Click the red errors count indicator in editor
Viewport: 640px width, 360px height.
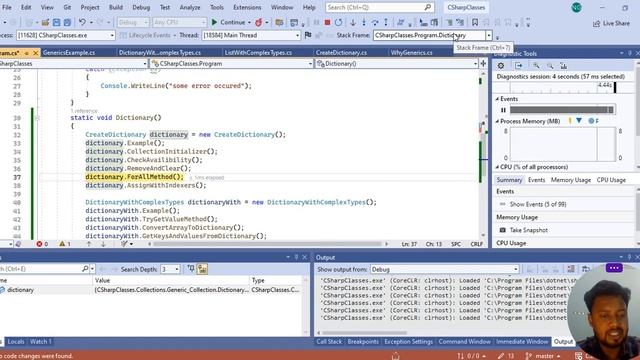[42, 244]
